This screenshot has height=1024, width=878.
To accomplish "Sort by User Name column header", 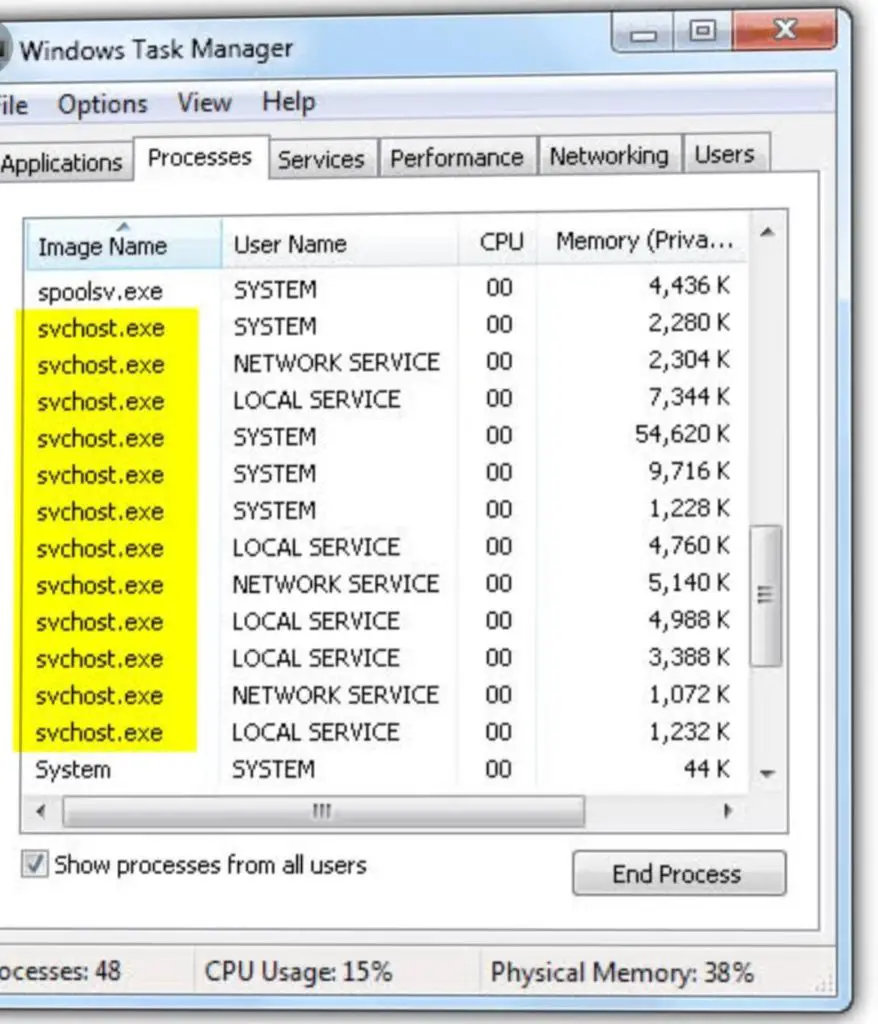I will 340,243.
